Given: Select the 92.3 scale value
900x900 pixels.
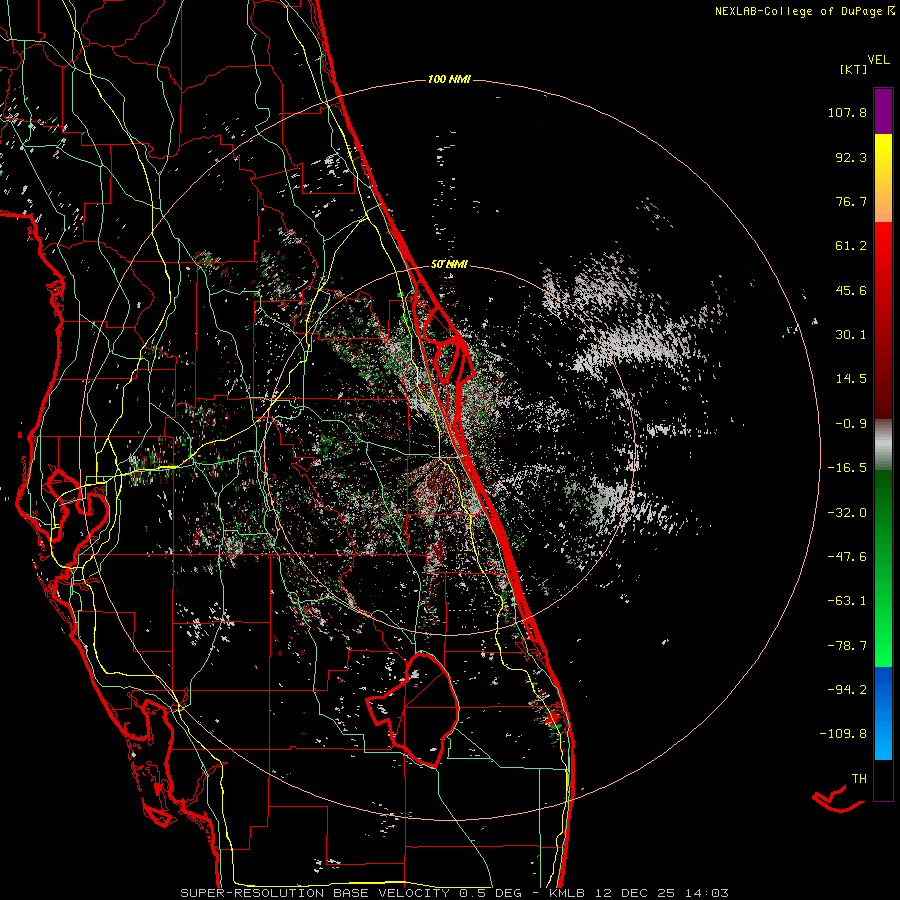Looking at the screenshot, I should point(851,157).
